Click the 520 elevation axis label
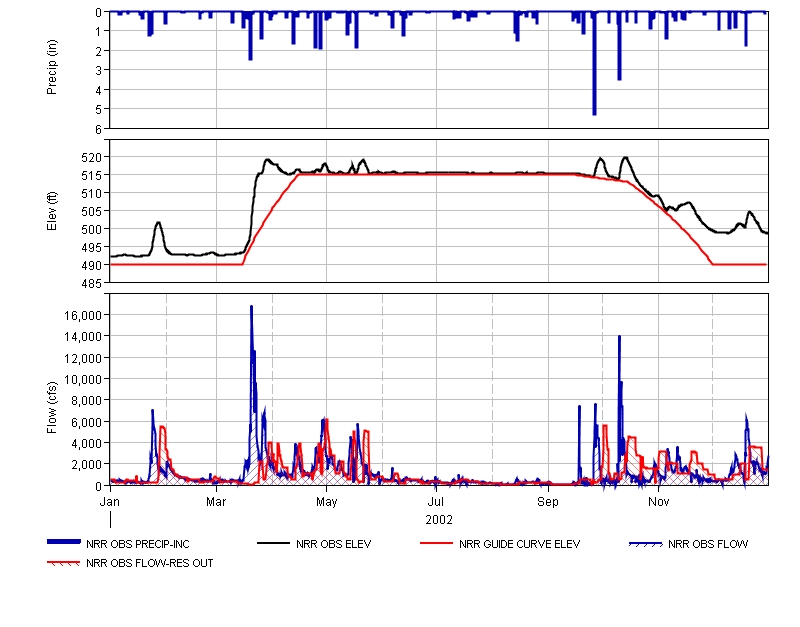 click(x=92, y=157)
